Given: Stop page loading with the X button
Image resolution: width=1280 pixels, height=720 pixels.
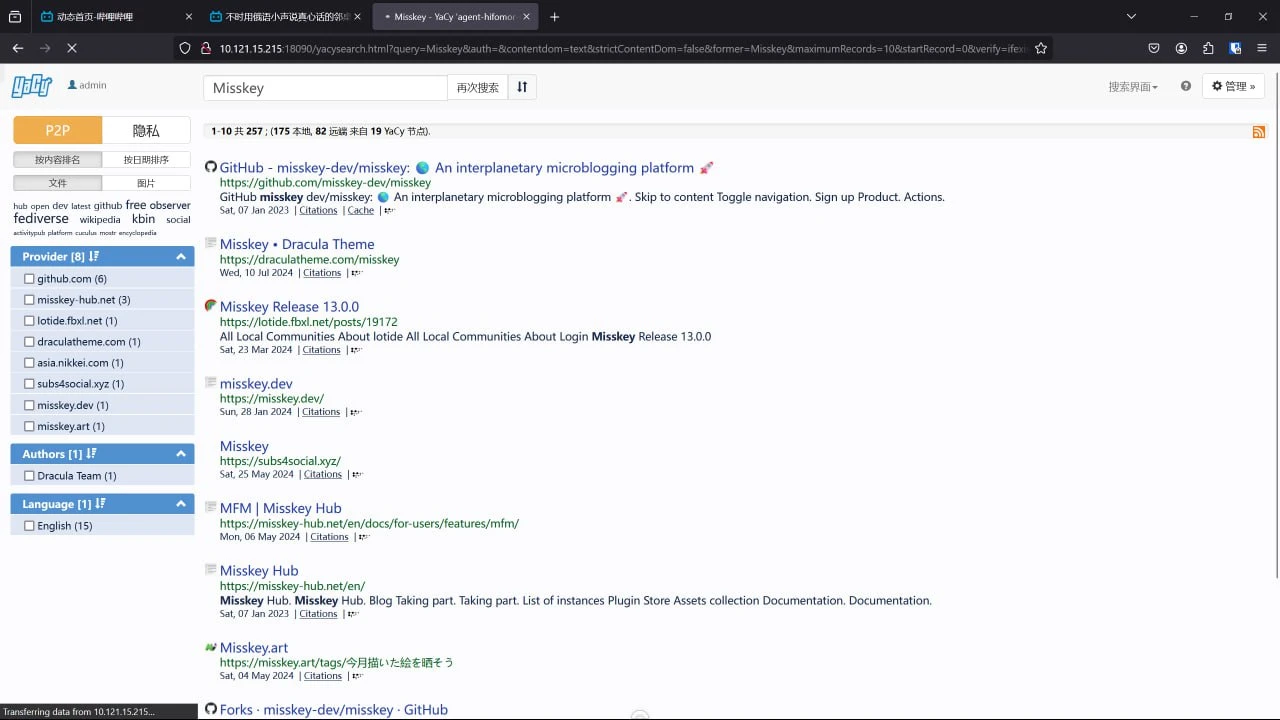Looking at the screenshot, I should coord(71,48).
